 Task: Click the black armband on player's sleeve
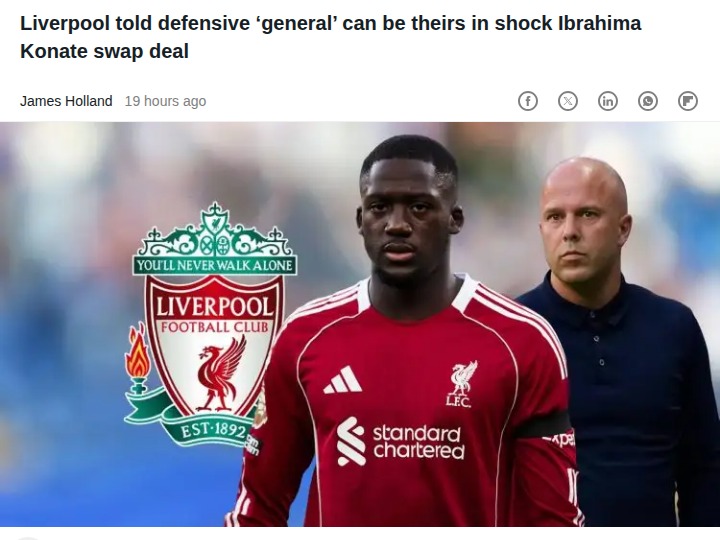tap(542, 425)
